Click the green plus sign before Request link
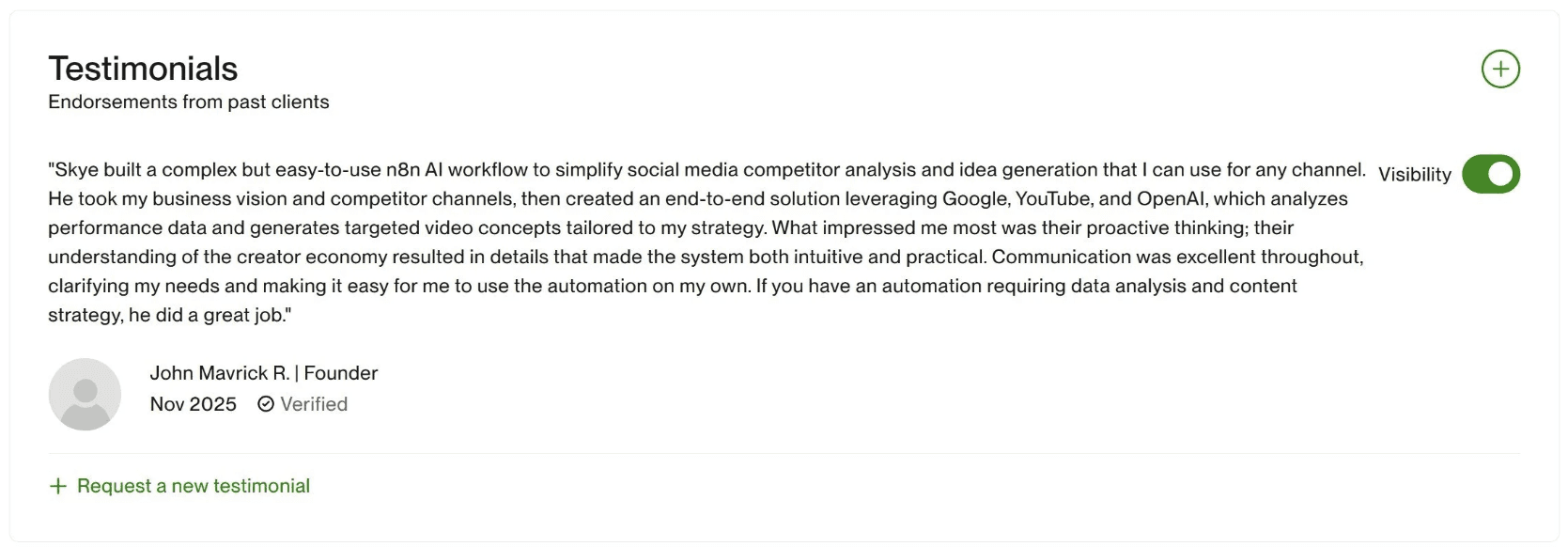This screenshot has height=547, width=1568. 57,485
